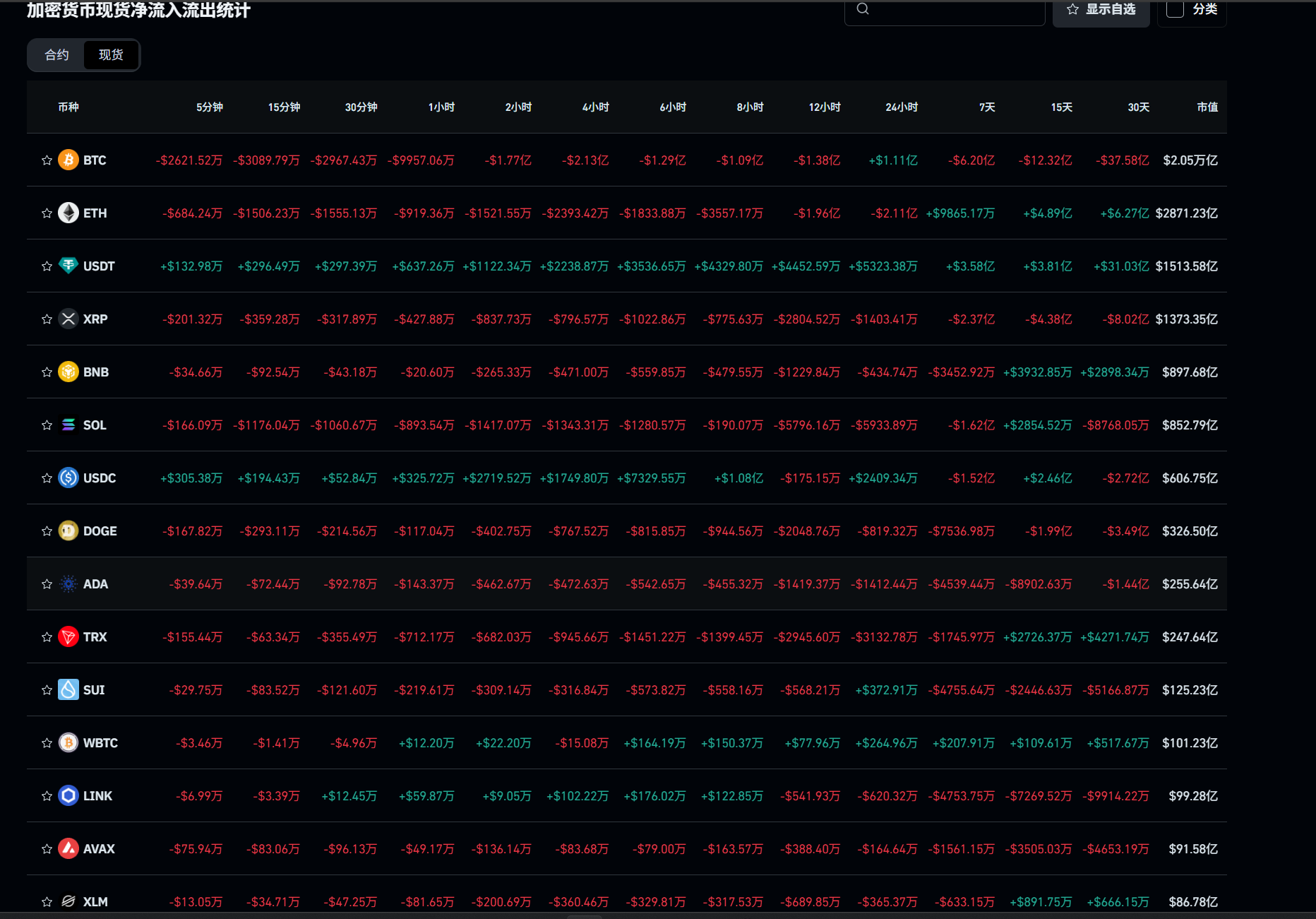Open the DOGE coin name link
The image size is (1316, 919).
coord(100,531)
